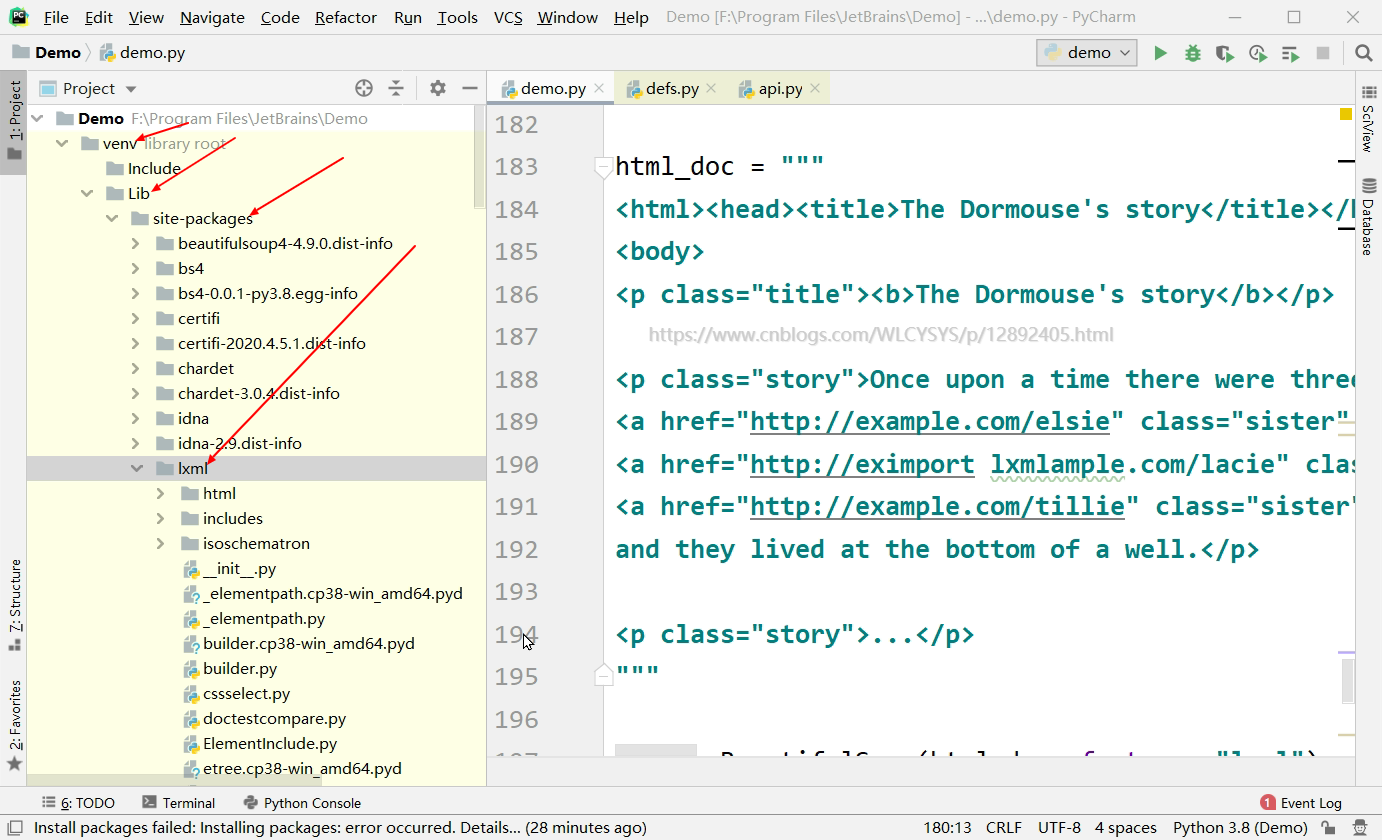Open the demo run configuration dropdown

click(1086, 53)
